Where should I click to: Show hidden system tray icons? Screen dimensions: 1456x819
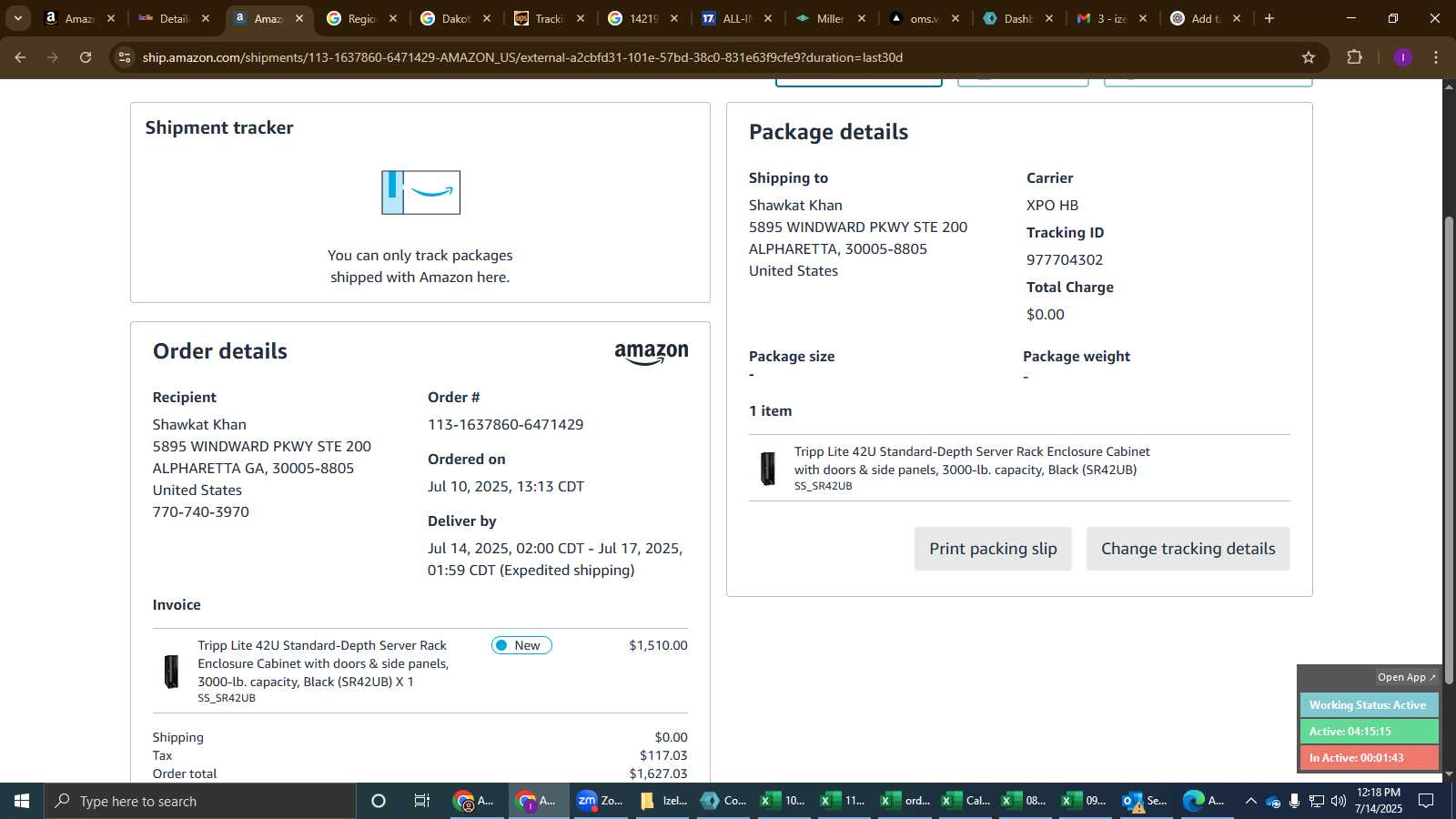(x=1250, y=801)
